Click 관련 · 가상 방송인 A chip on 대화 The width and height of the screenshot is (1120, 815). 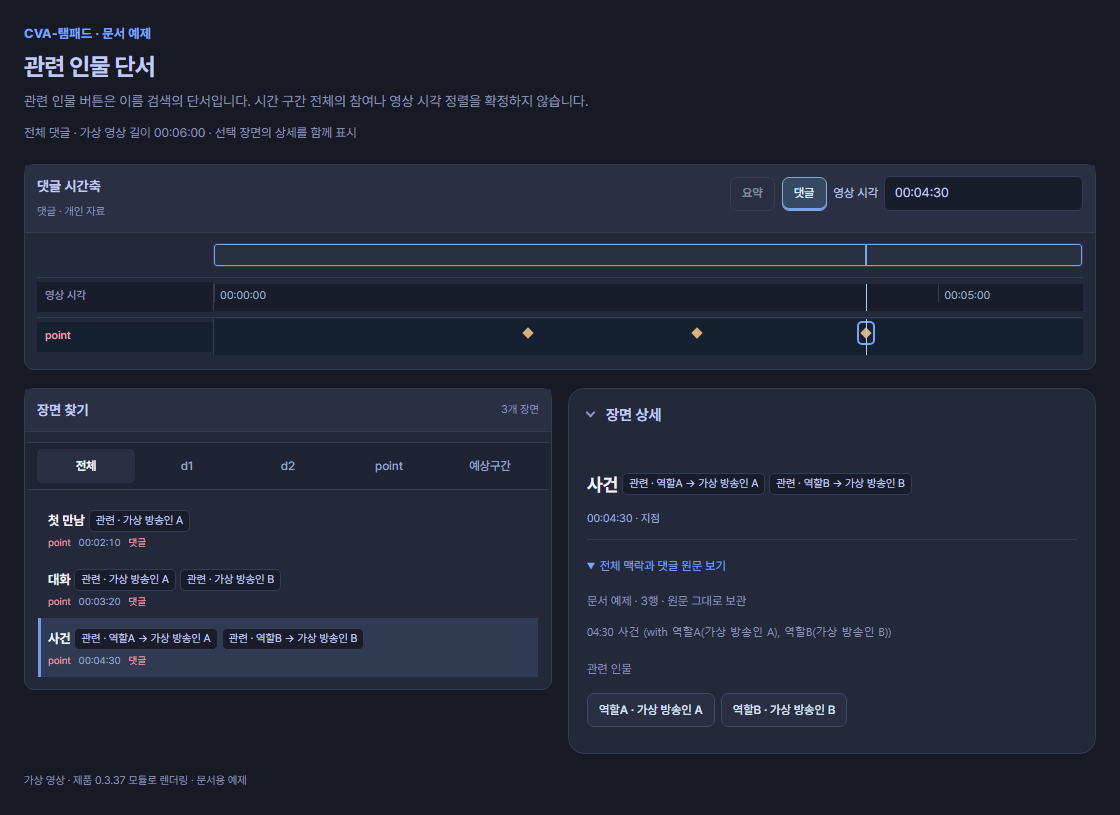pos(125,579)
